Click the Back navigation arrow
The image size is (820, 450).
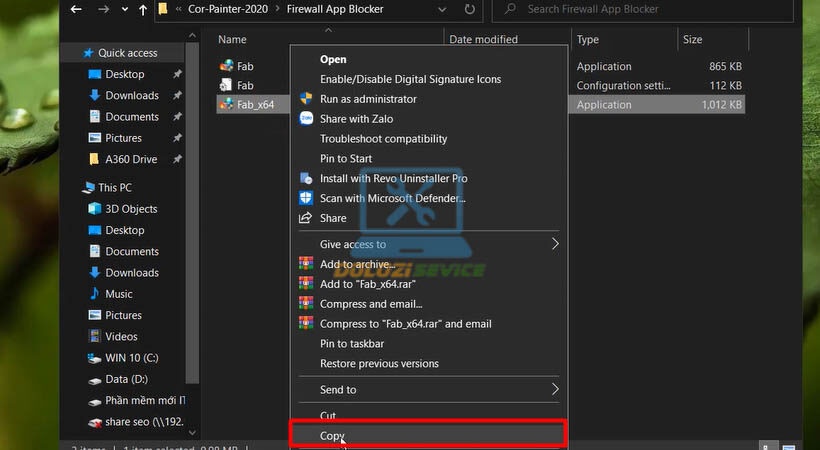coord(73,9)
